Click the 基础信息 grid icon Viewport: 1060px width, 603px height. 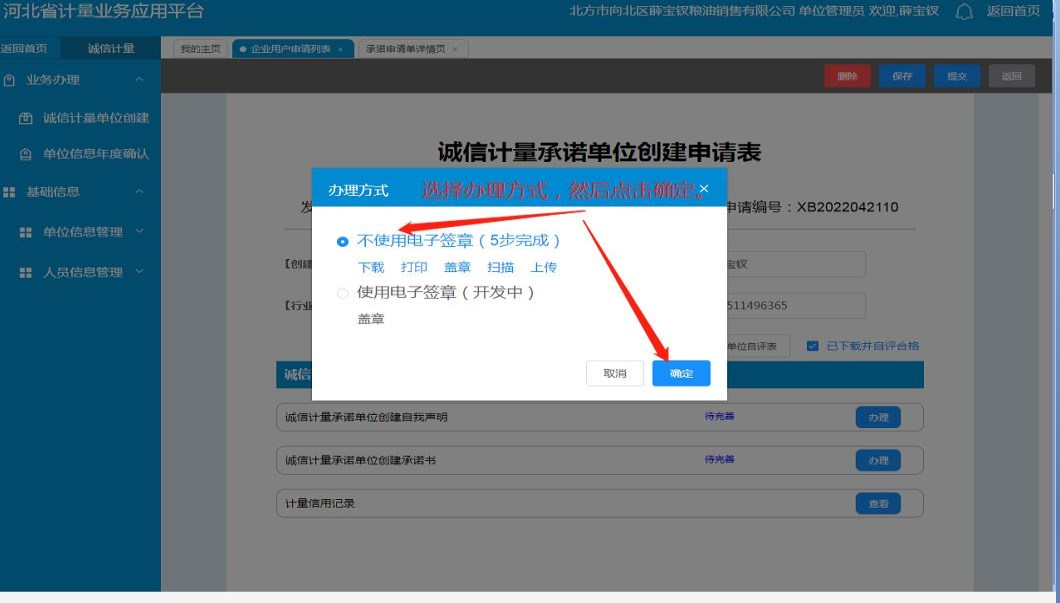9,192
